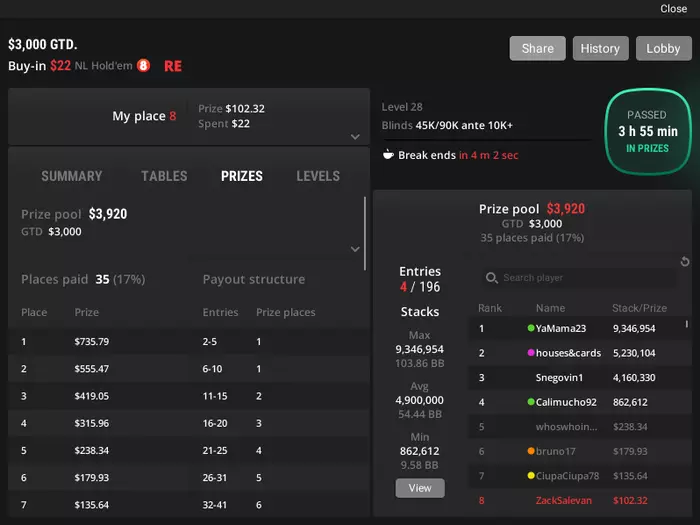
Task: Select YaMama23 in the player list
Action: click(x=579, y=328)
